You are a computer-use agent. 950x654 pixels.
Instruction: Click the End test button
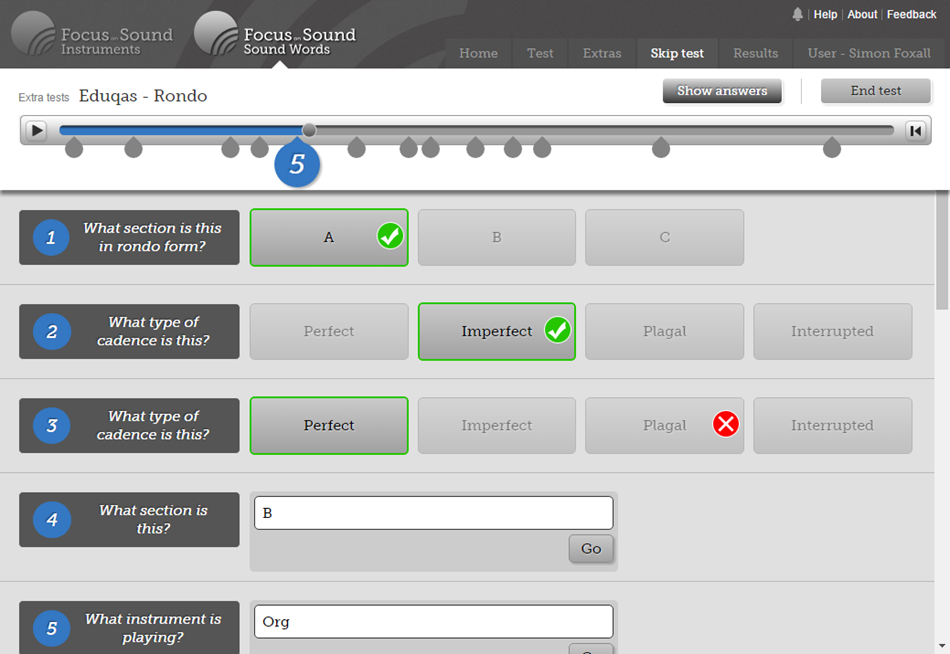click(x=875, y=91)
